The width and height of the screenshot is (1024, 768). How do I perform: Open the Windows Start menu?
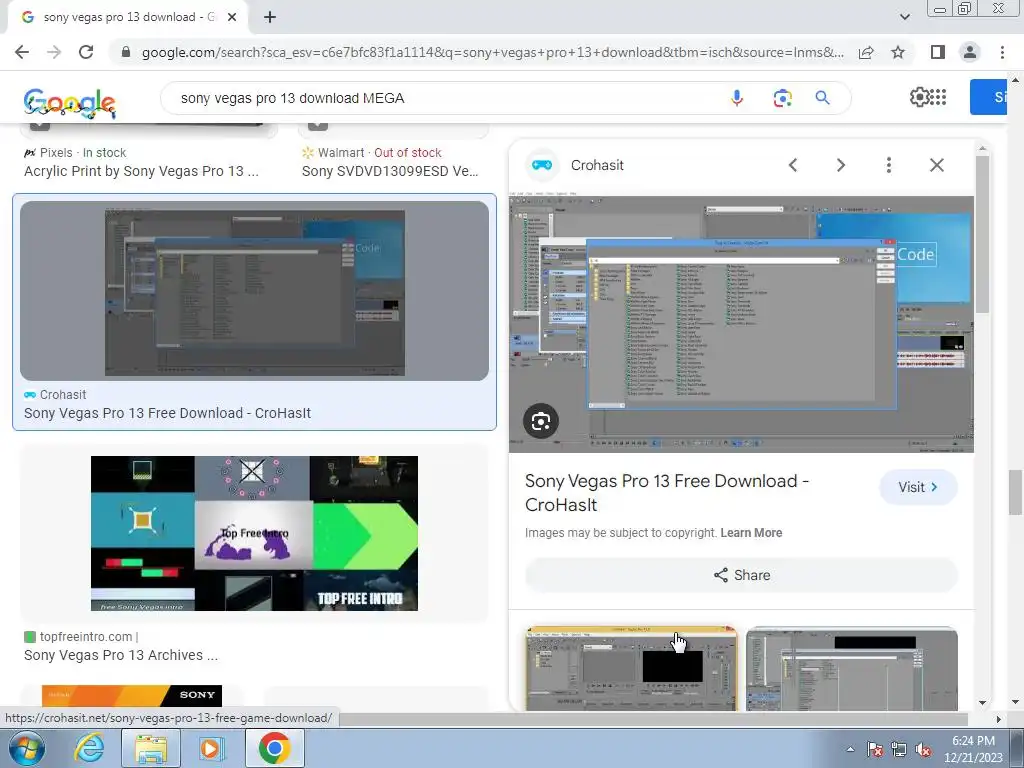pyautogui.click(x=26, y=748)
